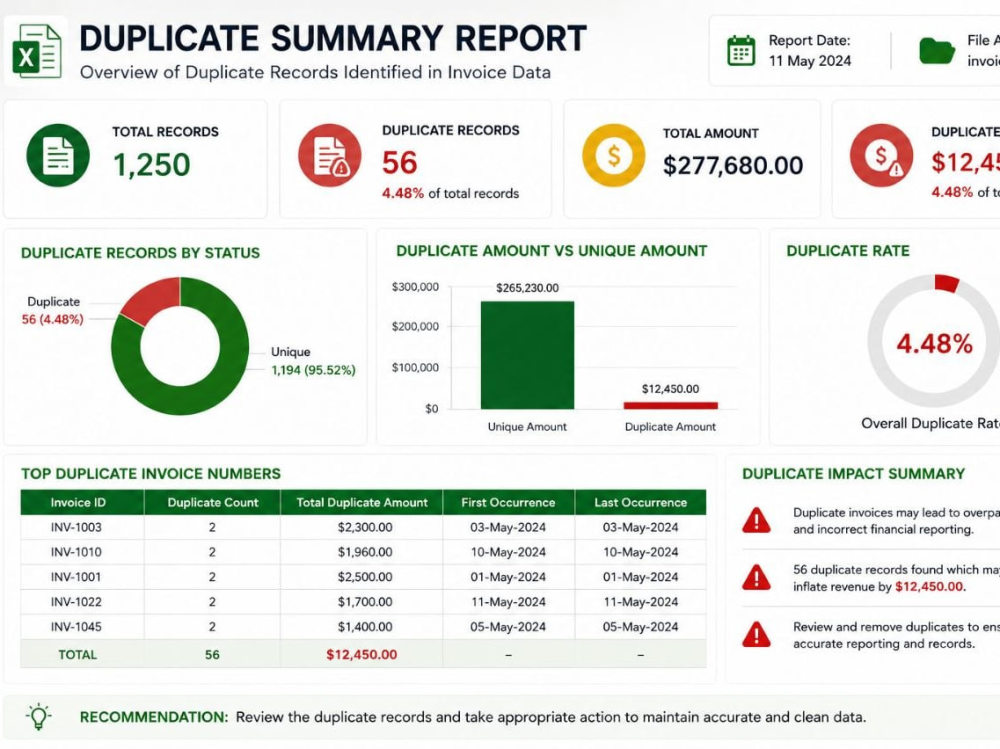Screen dimensions: 1000x749
Task: Click the 4.48% gauge center value
Action: (934, 344)
